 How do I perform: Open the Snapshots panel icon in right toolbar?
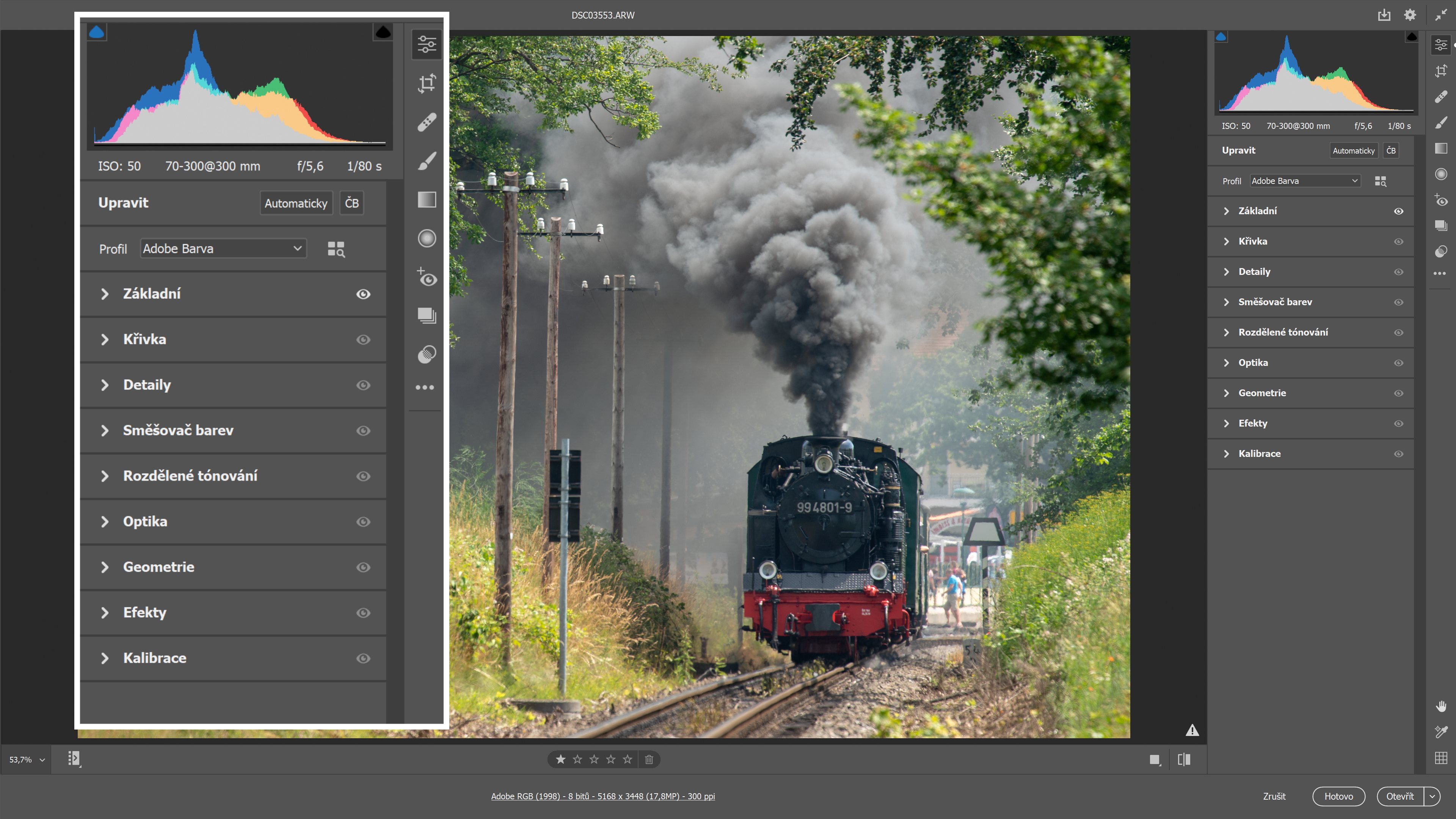pos(1441,226)
